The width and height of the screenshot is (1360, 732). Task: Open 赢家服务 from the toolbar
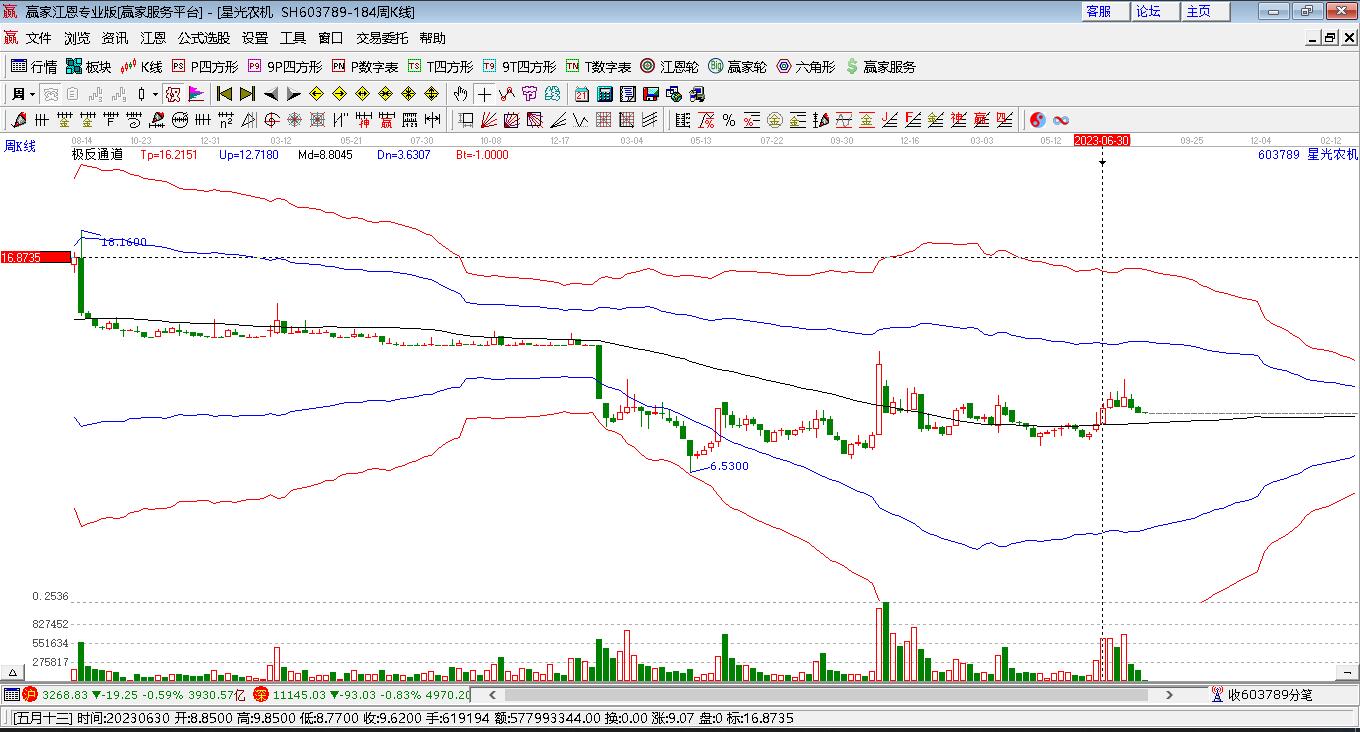pyautogui.click(x=881, y=67)
